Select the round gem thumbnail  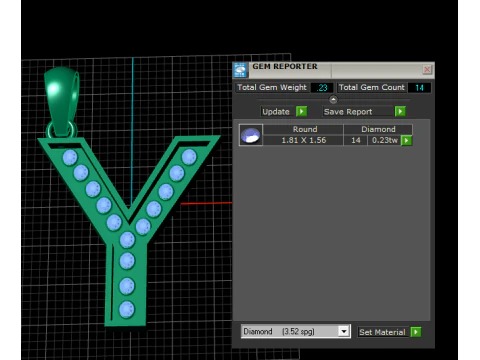coord(251,135)
